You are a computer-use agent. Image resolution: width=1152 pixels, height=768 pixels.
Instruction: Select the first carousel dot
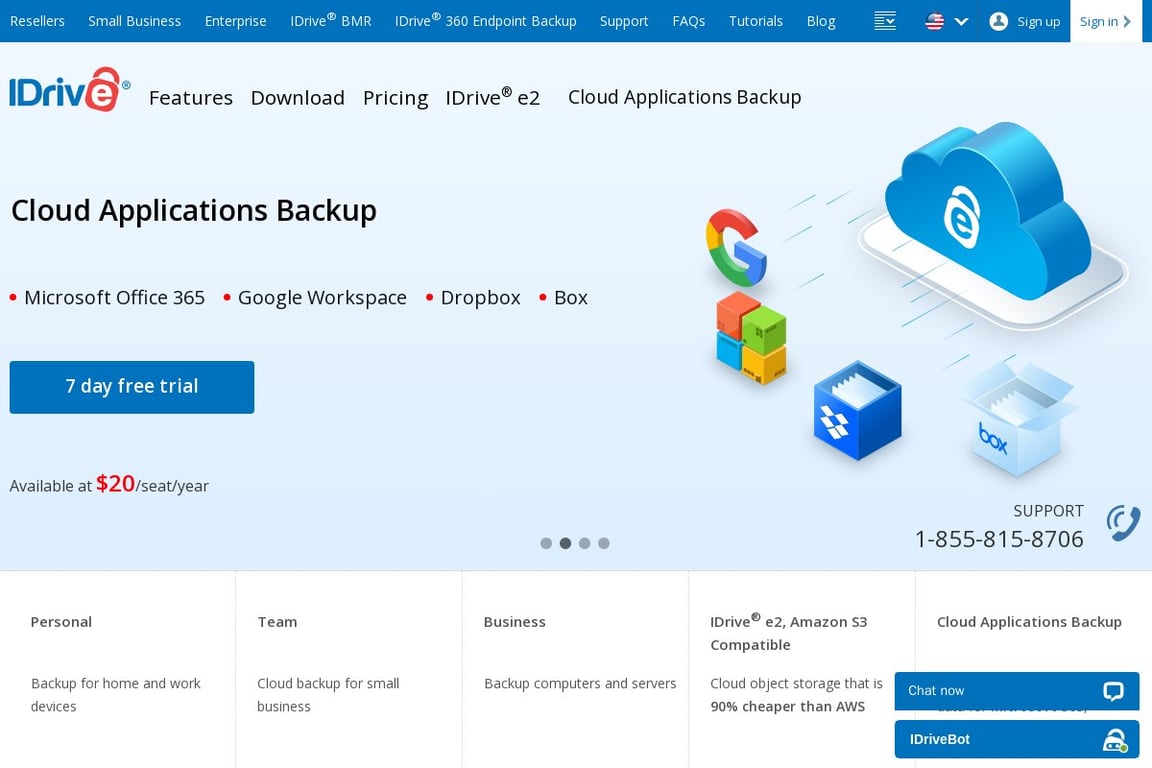(546, 543)
